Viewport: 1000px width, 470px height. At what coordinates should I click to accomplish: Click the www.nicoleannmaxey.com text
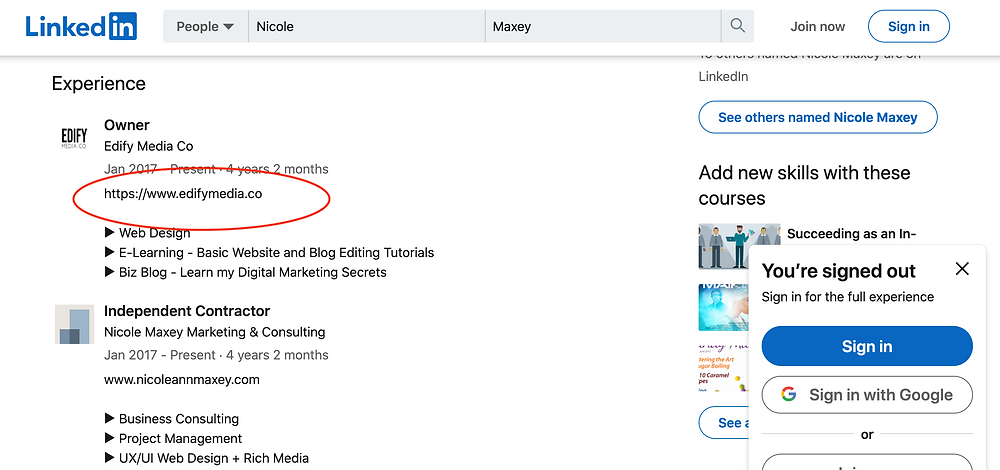[x=182, y=380]
